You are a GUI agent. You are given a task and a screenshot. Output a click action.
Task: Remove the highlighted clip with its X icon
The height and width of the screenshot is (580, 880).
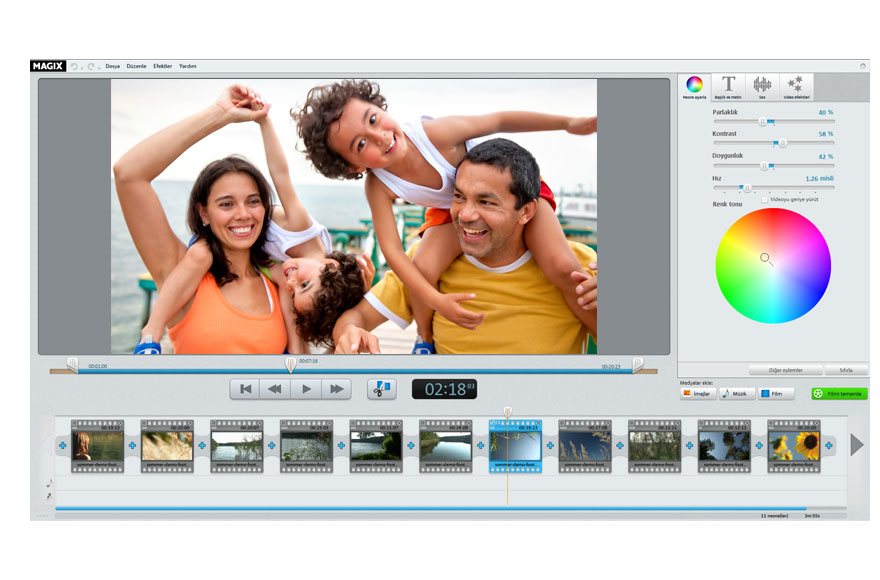pyautogui.click(x=538, y=423)
